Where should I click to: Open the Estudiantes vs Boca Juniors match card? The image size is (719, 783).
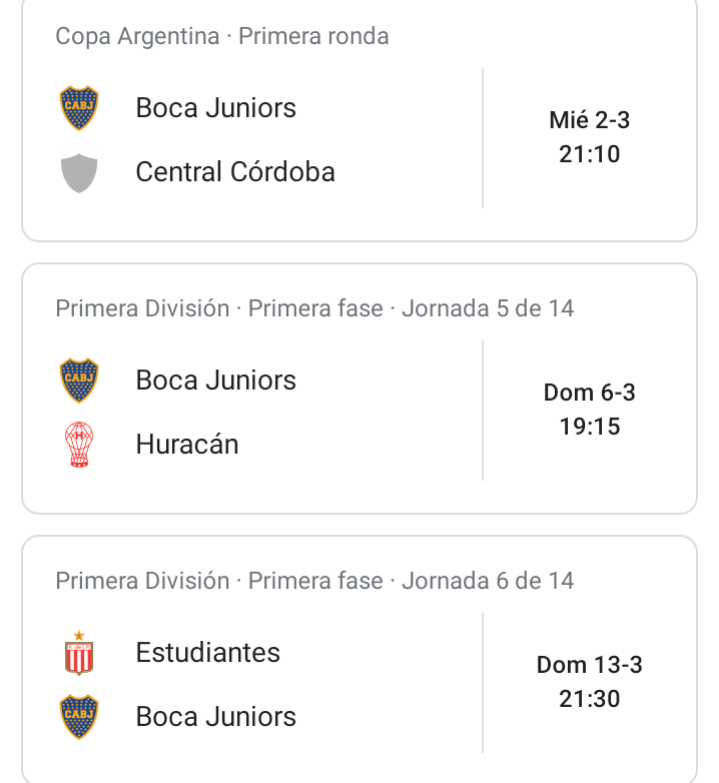360,659
